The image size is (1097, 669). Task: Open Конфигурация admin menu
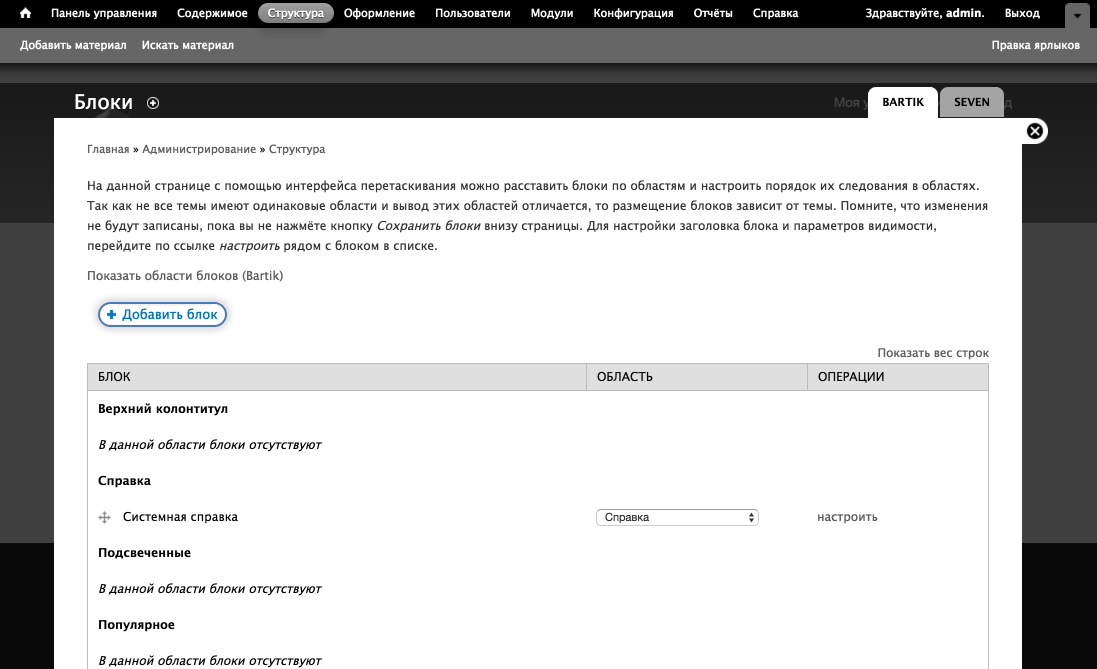[x=633, y=13]
